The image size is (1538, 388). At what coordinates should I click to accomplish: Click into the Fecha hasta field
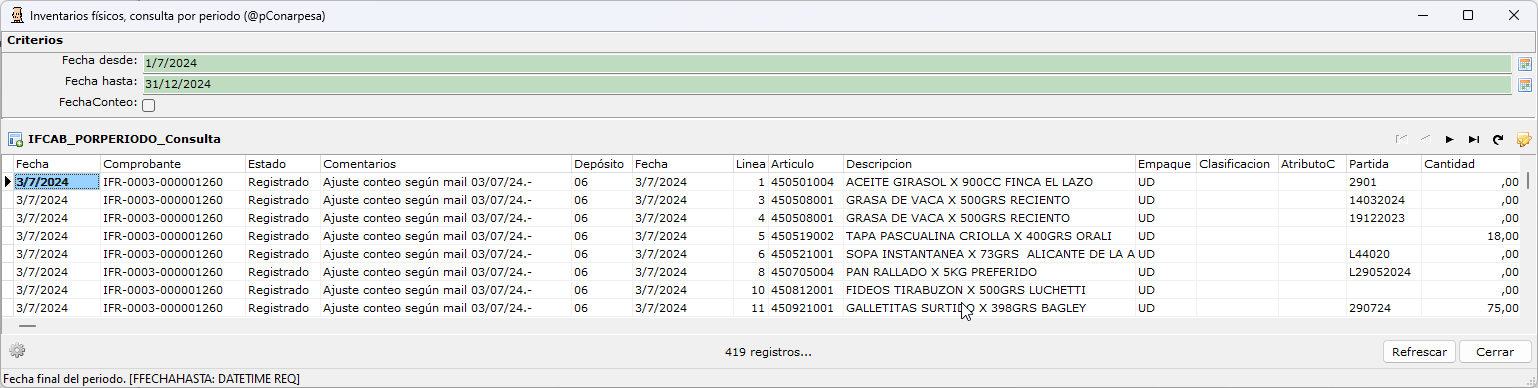[x=827, y=85]
